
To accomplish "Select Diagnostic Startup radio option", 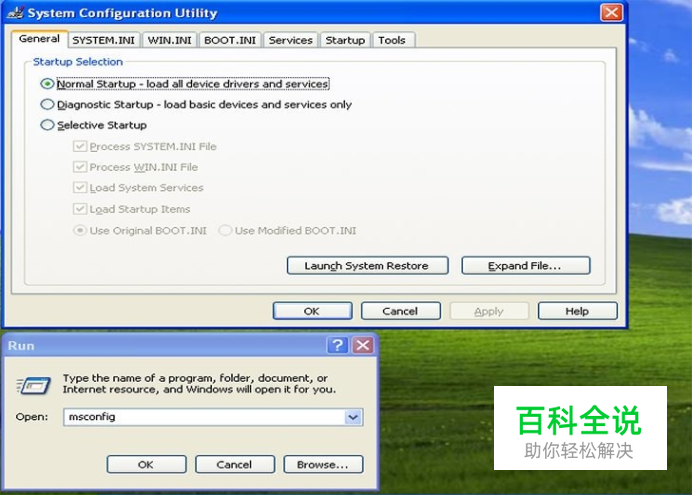I will (47, 105).
